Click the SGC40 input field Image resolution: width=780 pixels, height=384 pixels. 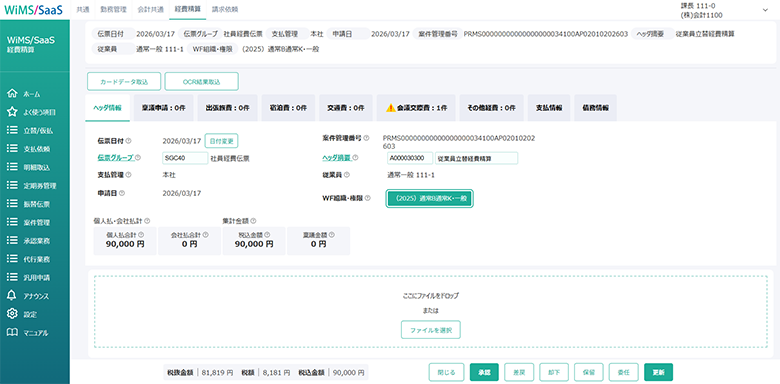pos(185,158)
